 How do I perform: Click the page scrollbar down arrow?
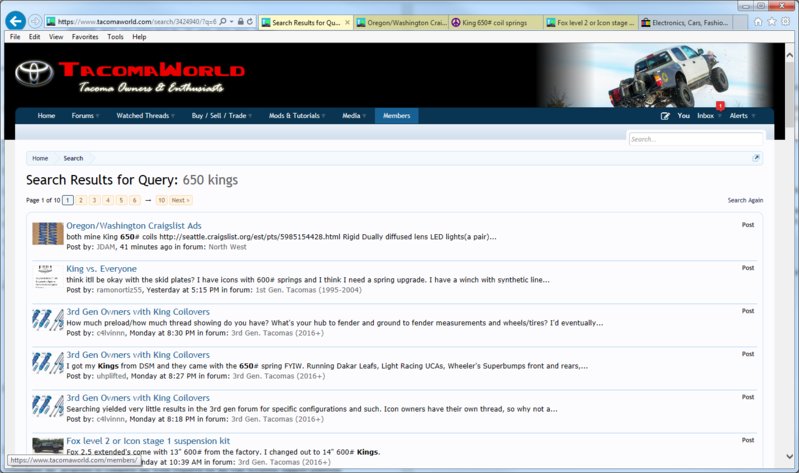pos(790,457)
